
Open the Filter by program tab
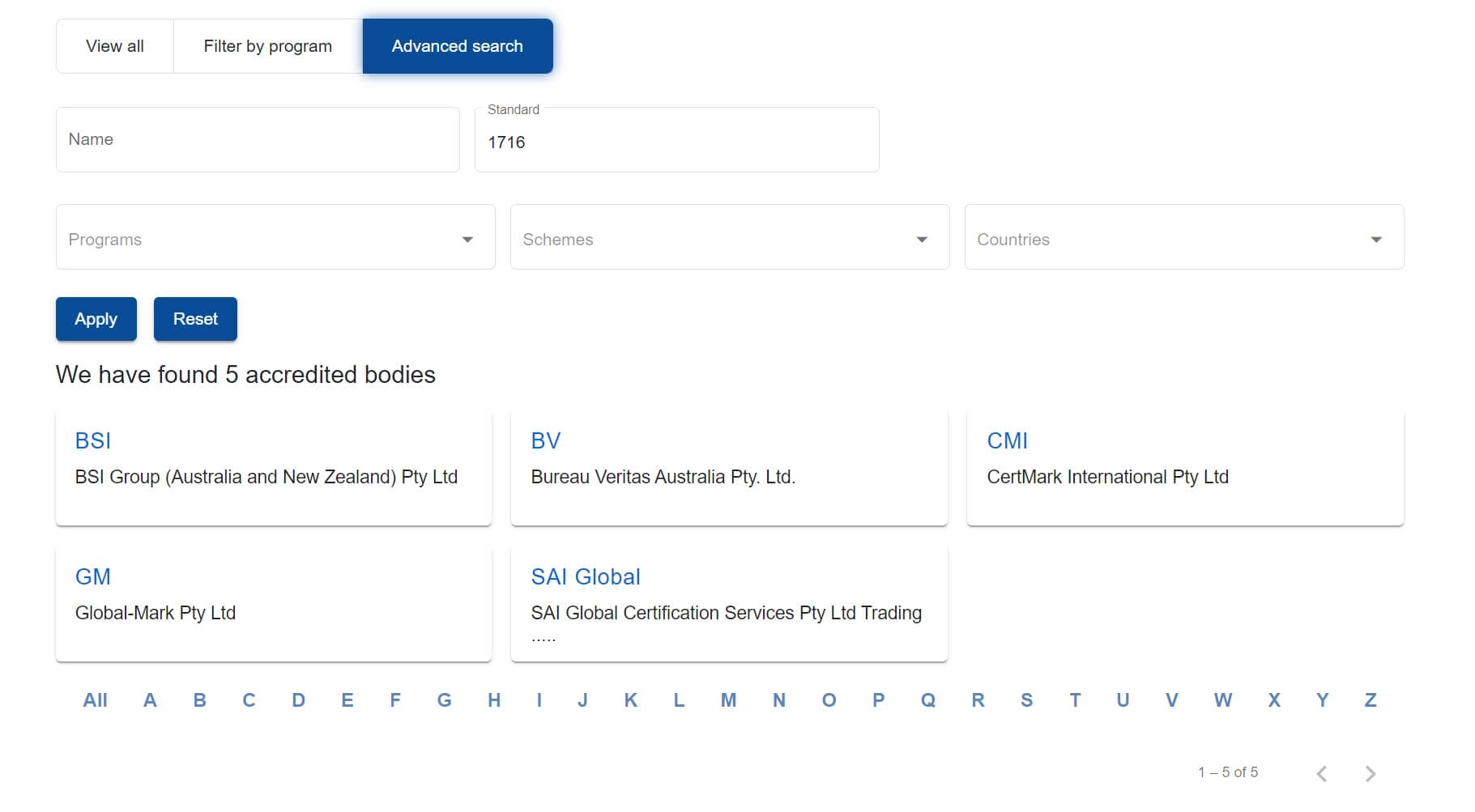tap(268, 46)
